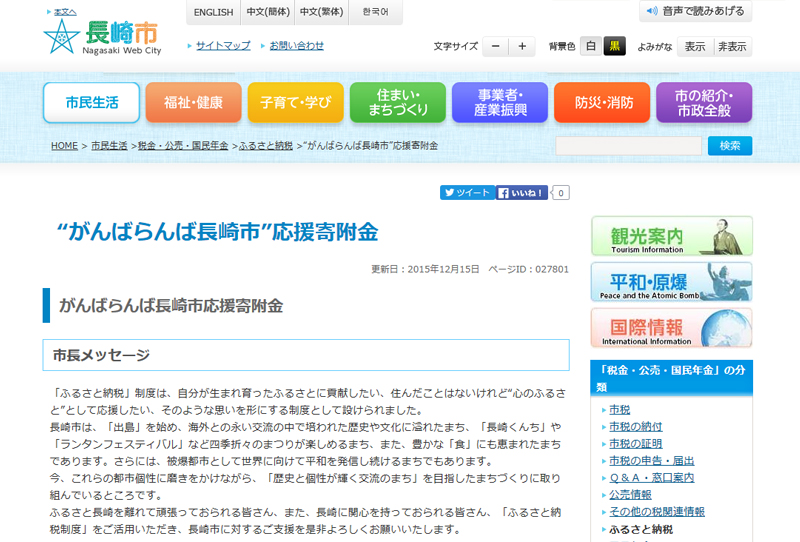Click the audio read-aloud speaker button
The image size is (800, 542).
coord(695,12)
